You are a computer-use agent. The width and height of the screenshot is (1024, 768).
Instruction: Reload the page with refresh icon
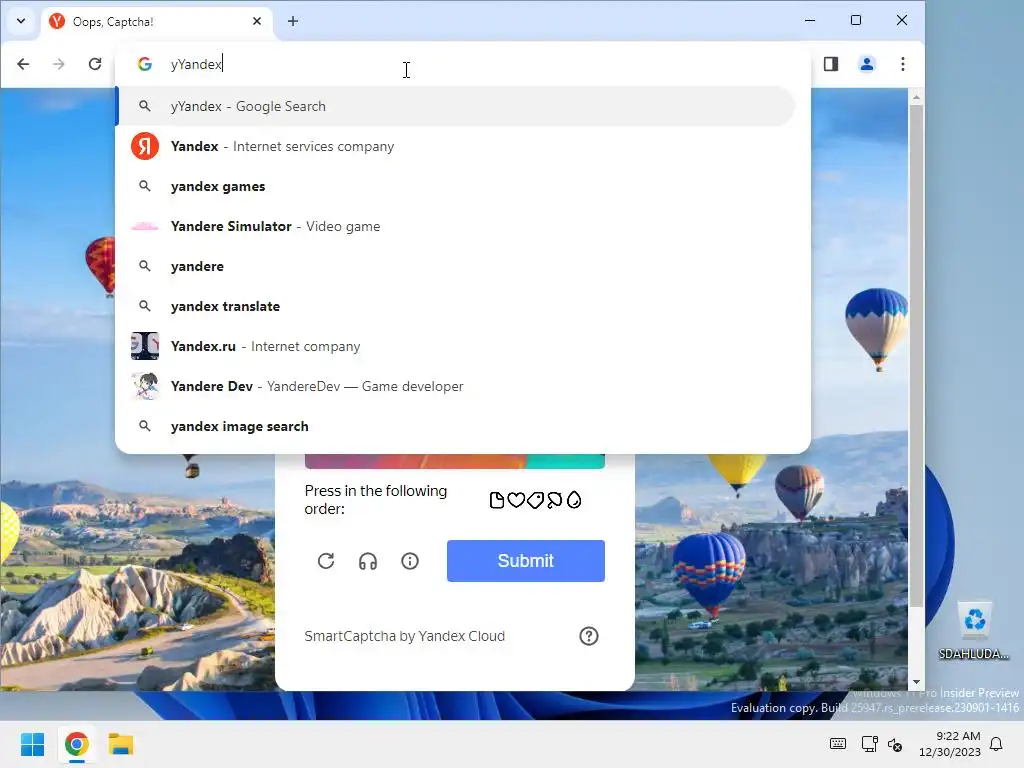(x=95, y=64)
